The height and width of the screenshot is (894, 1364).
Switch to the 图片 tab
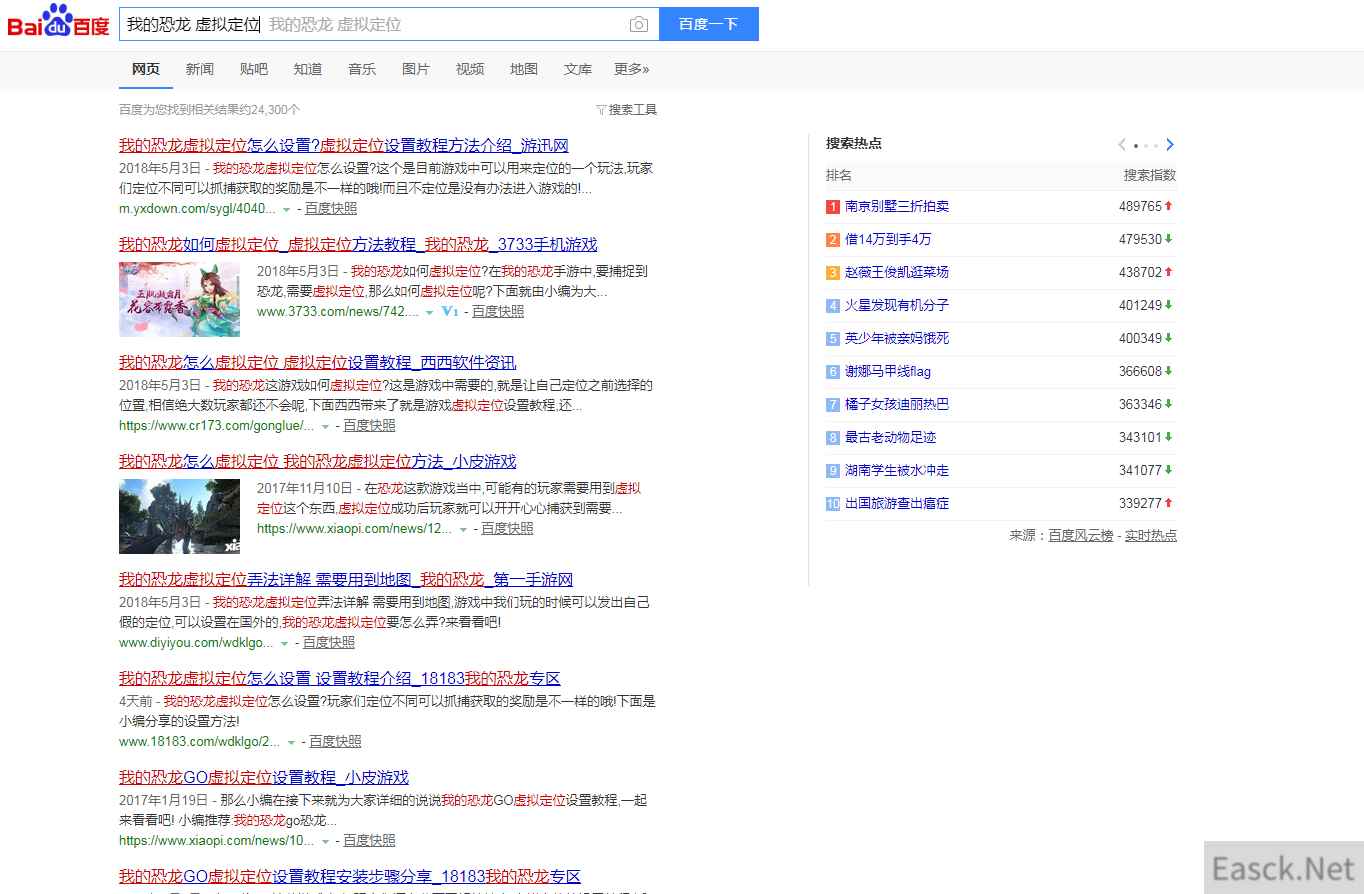[x=415, y=69]
